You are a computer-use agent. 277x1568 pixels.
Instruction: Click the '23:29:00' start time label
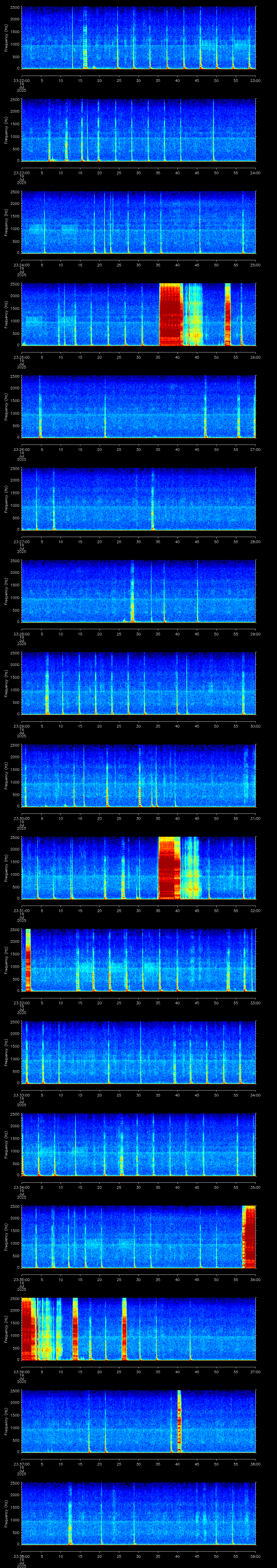pos(21,726)
